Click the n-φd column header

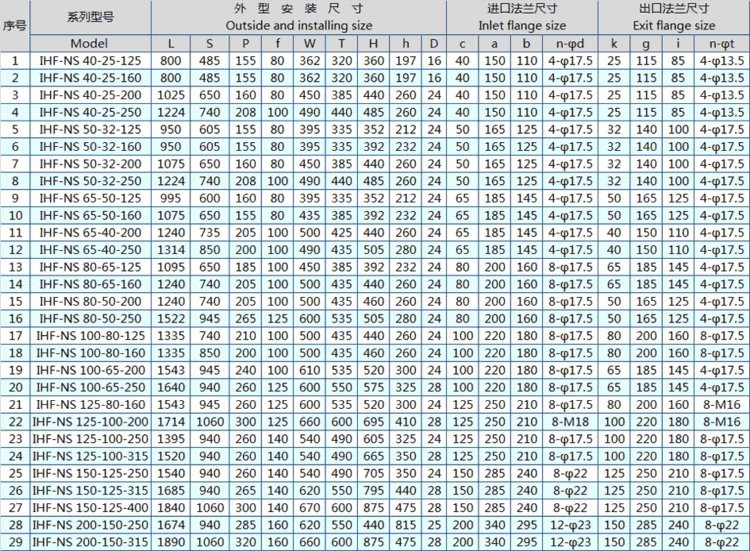573,43
